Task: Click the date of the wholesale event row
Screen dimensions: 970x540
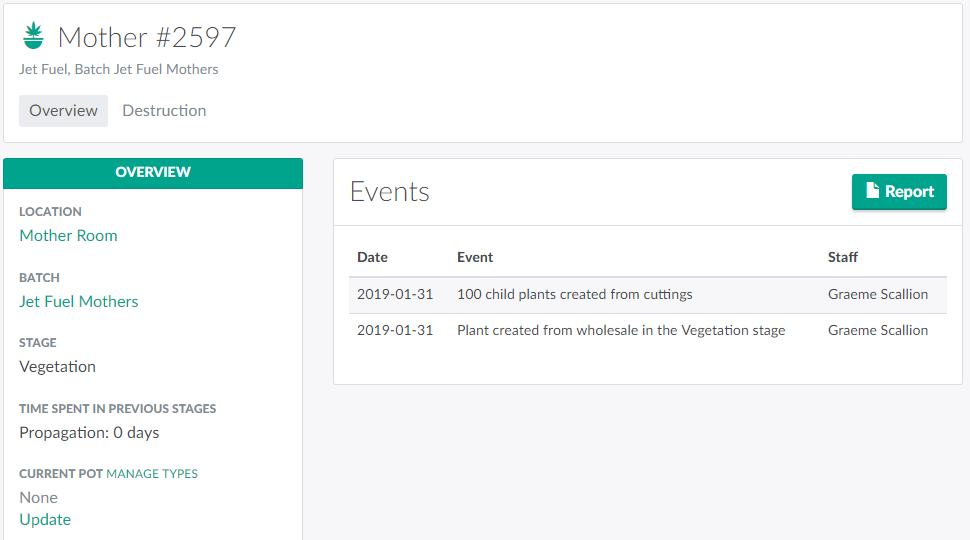Action: tap(395, 331)
